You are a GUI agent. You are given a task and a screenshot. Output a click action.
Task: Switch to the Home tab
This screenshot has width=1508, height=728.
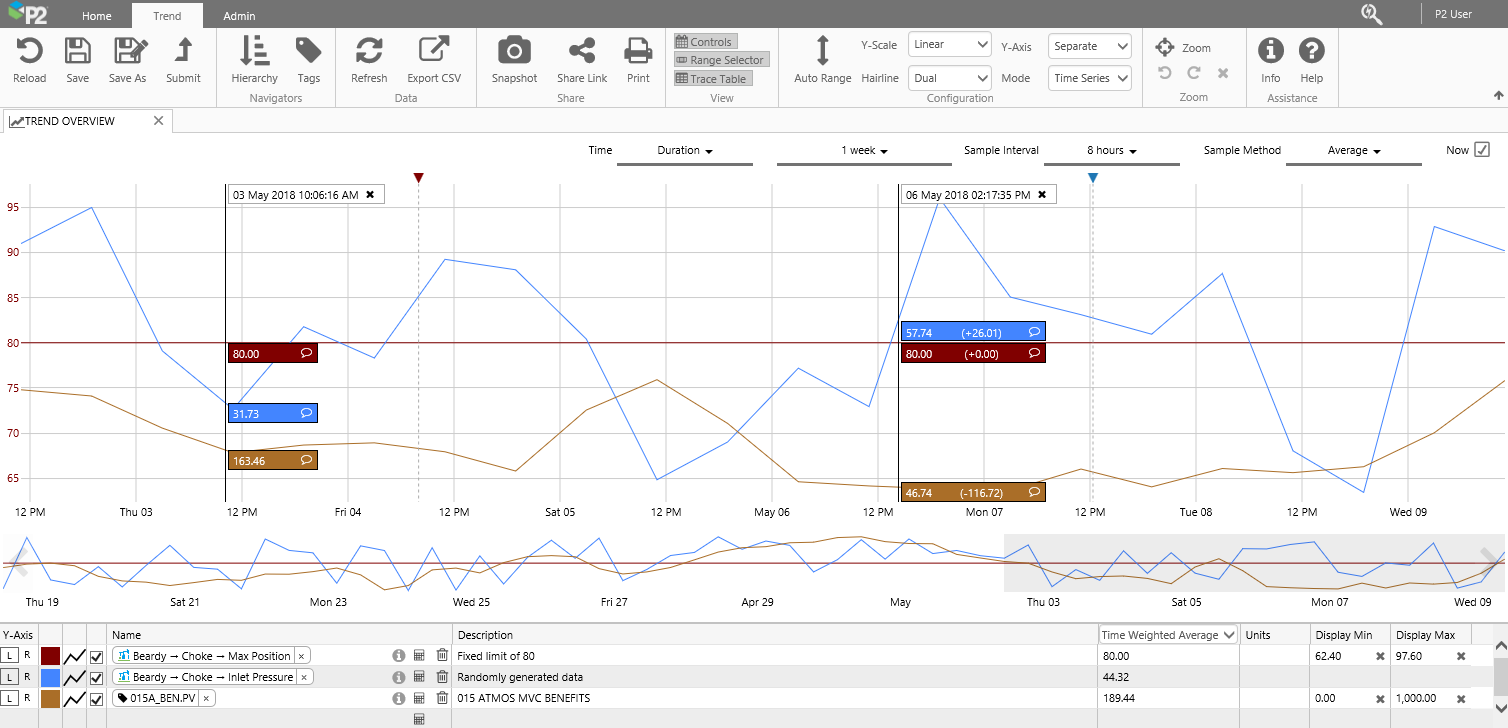tap(97, 16)
